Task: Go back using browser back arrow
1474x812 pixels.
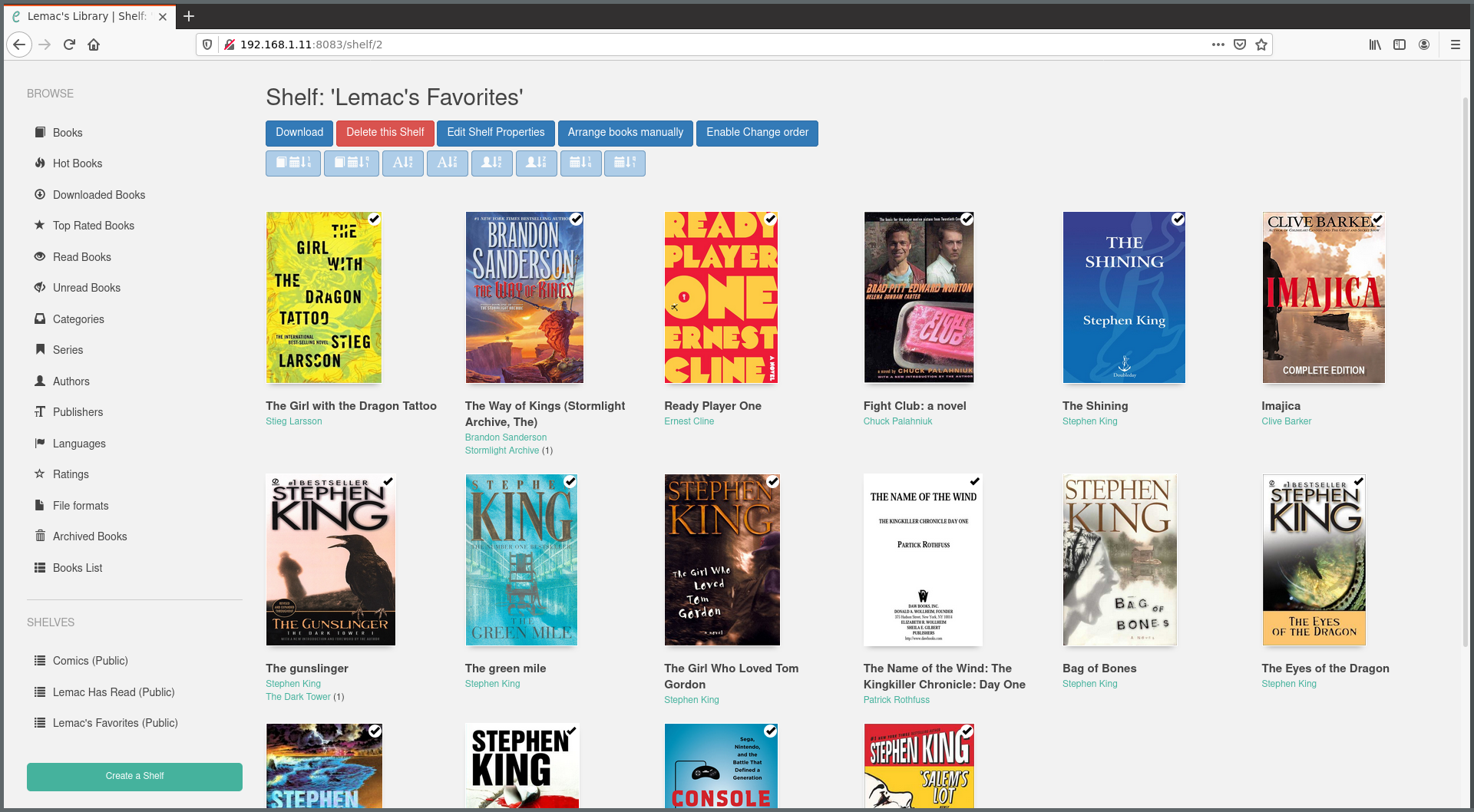Action: click(x=19, y=45)
